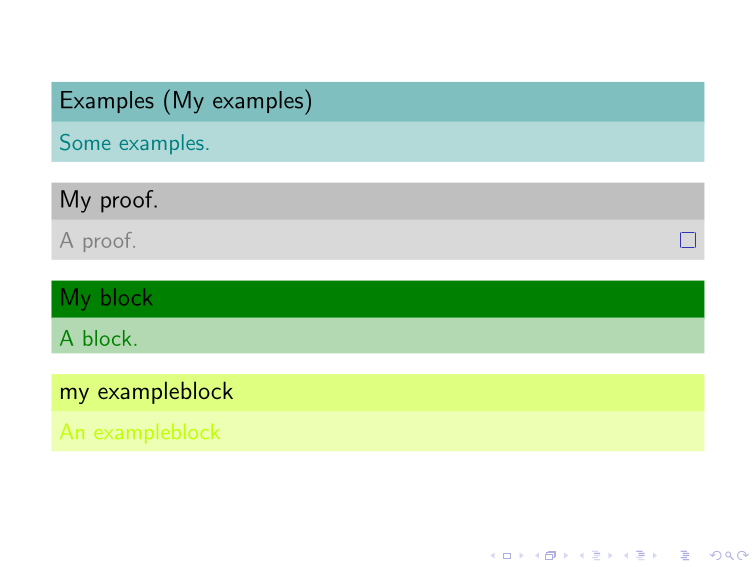The width and height of the screenshot is (756, 567).
Task: Click the "Examples (My examples)" block title
Action: point(186,101)
